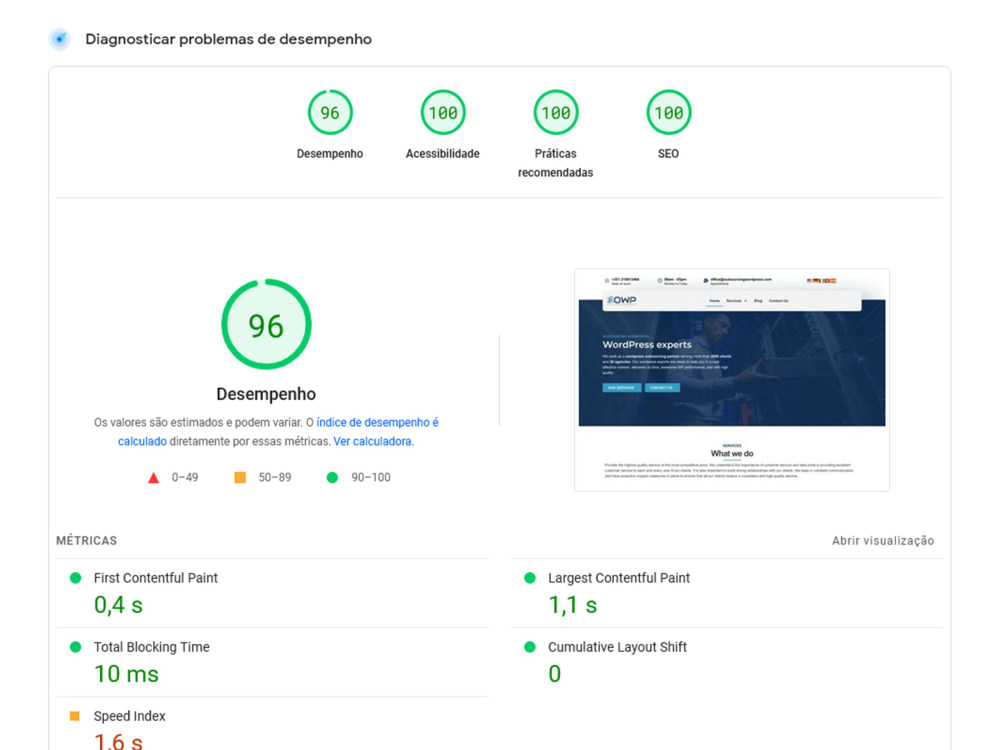The height and width of the screenshot is (750, 1000).
Task: Click the '0,4 s' First Contentful Paint value
Action: (118, 605)
